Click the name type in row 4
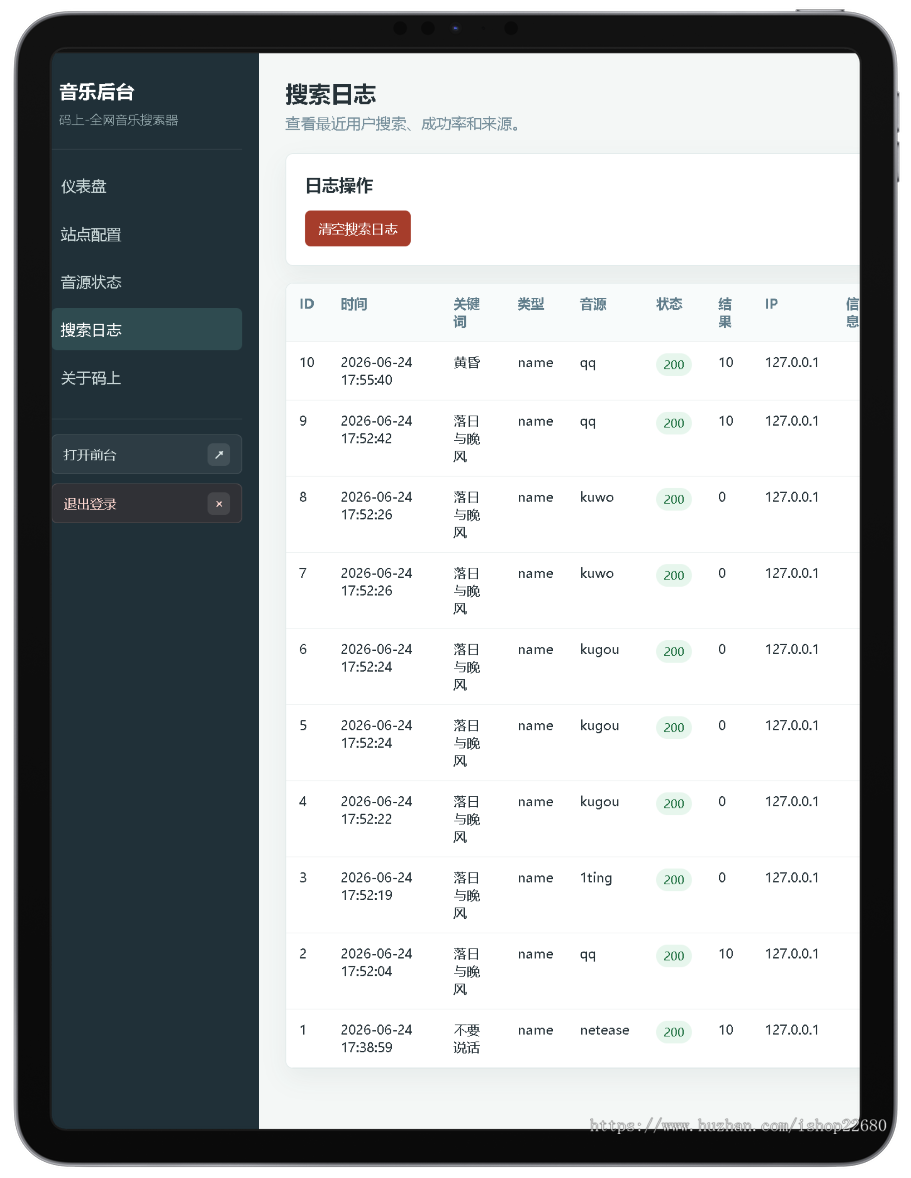 [x=535, y=802]
